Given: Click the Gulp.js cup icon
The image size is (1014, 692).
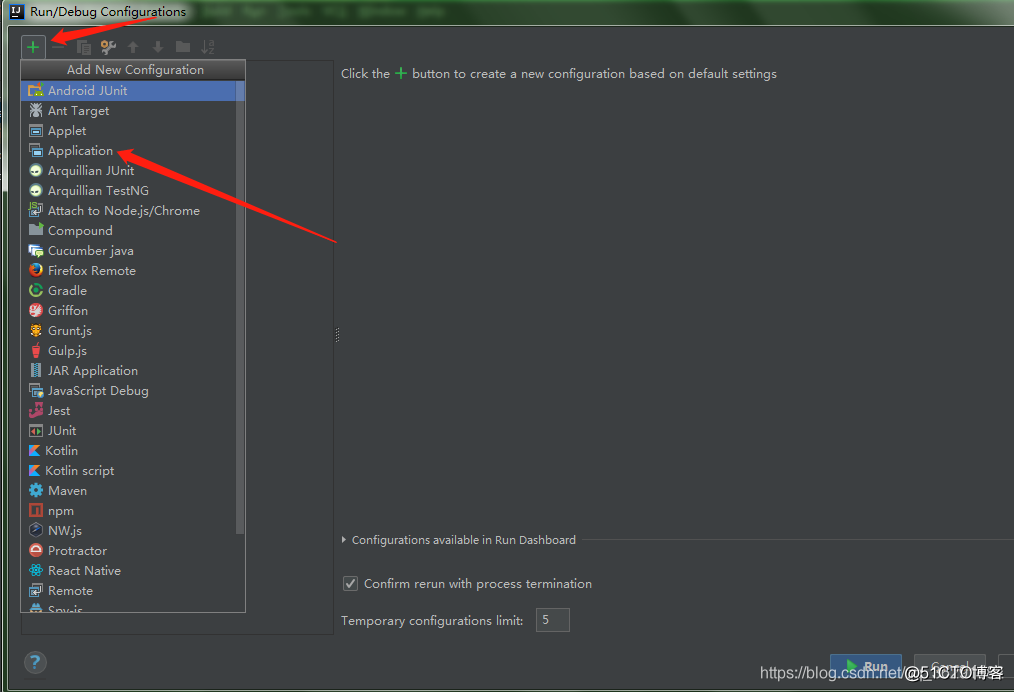Looking at the screenshot, I should click(x=36, y=351).
